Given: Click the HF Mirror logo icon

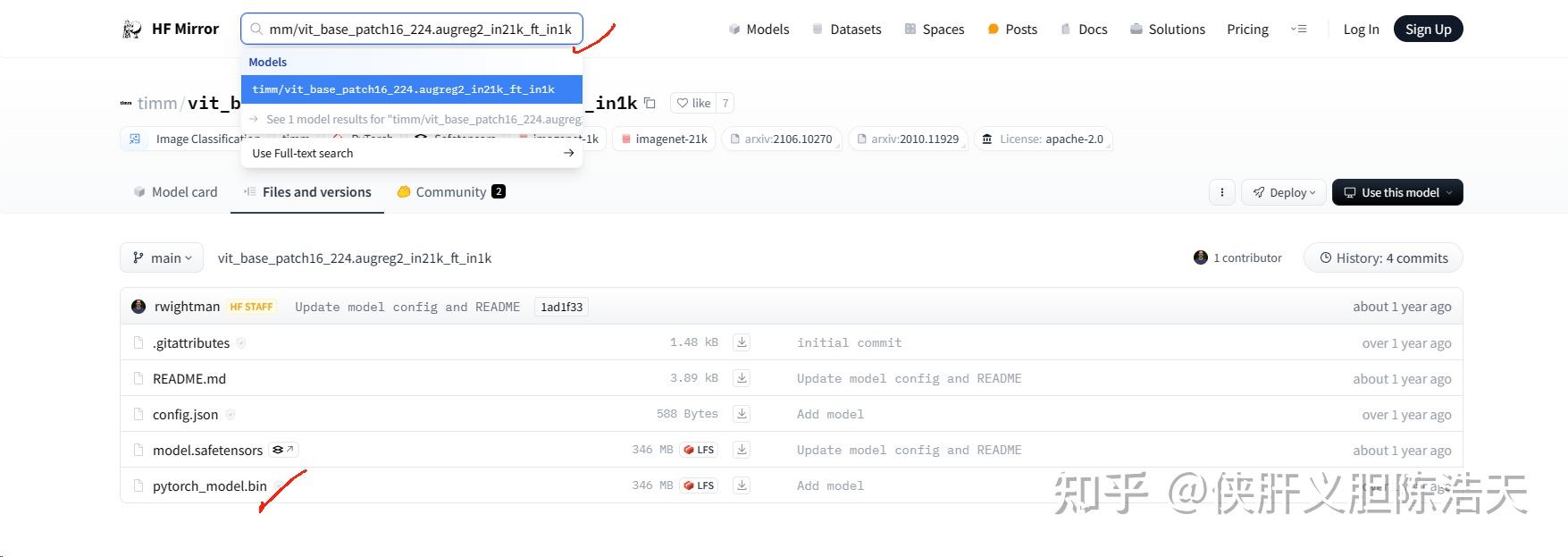Looking at the screenshot, I should click(132, 30).
